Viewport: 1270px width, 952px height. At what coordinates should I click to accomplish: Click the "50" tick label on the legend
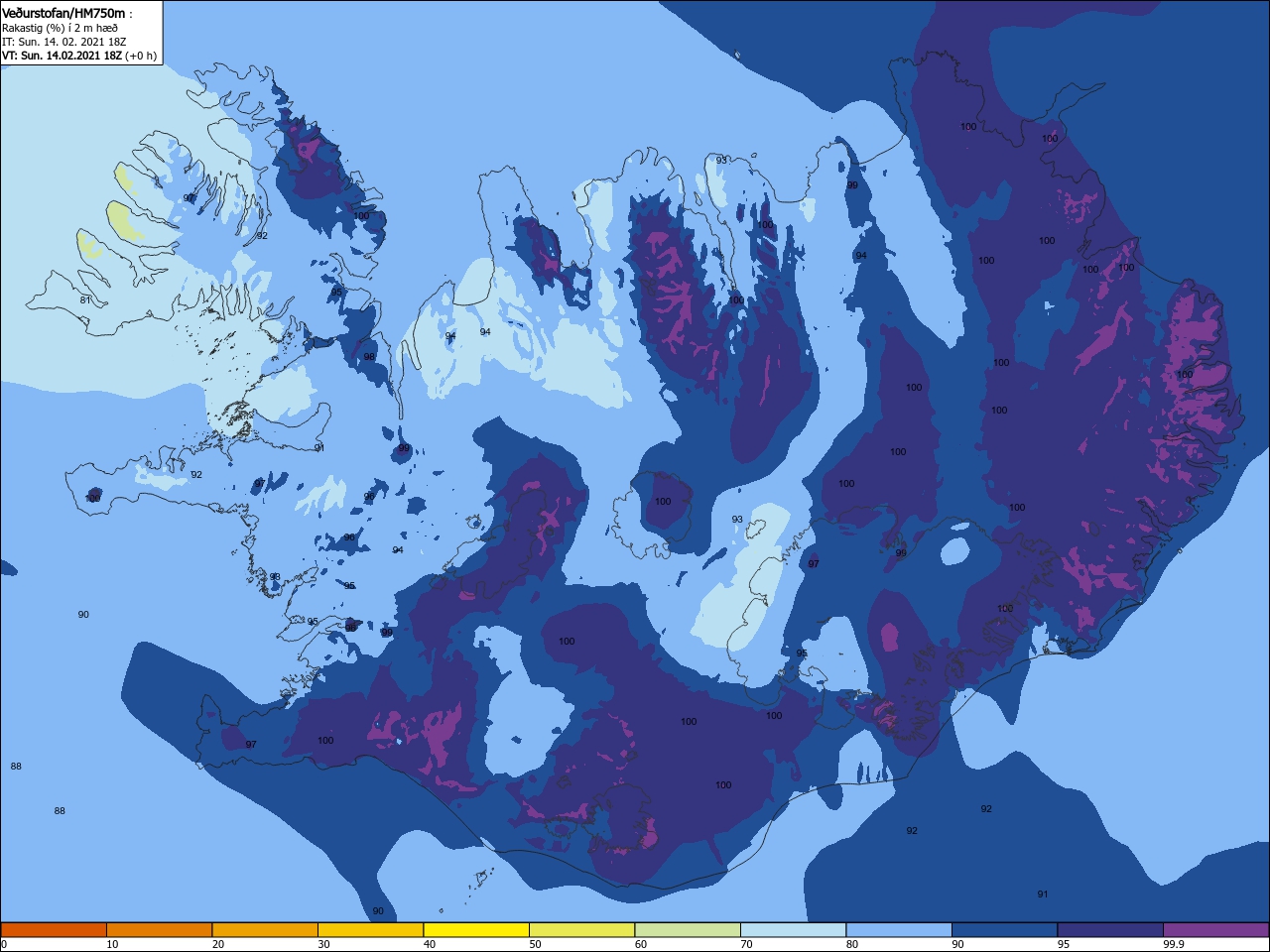pyautogui.click(x=535, y=944)
